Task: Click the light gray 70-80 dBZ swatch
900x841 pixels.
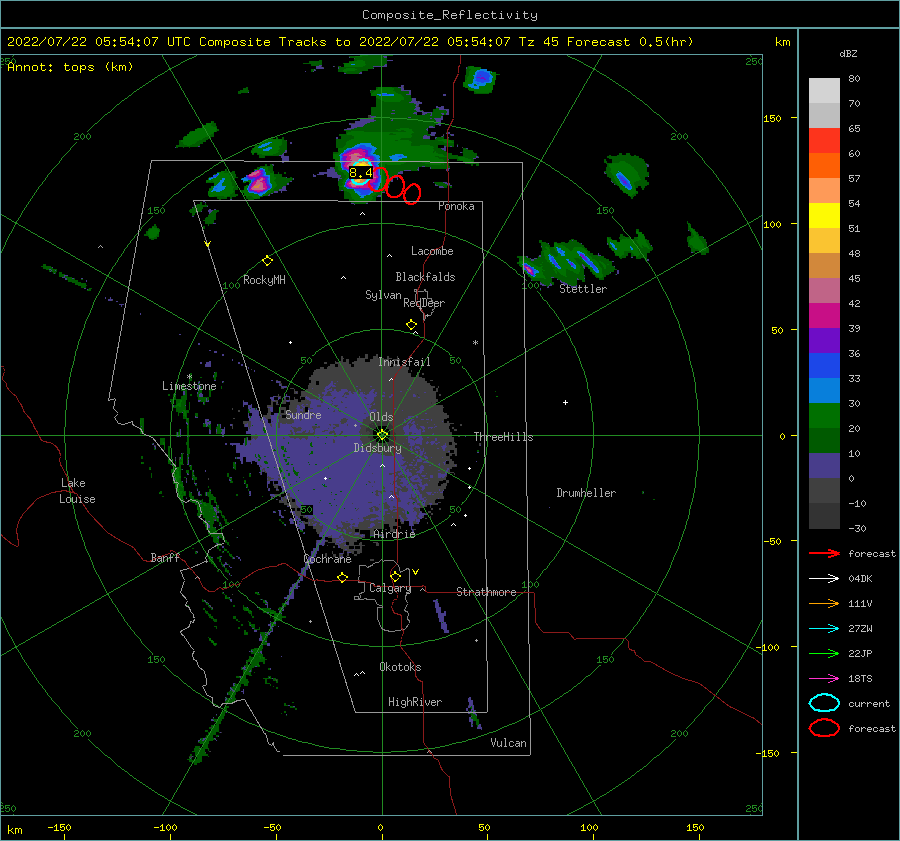Action: point(824,91)
